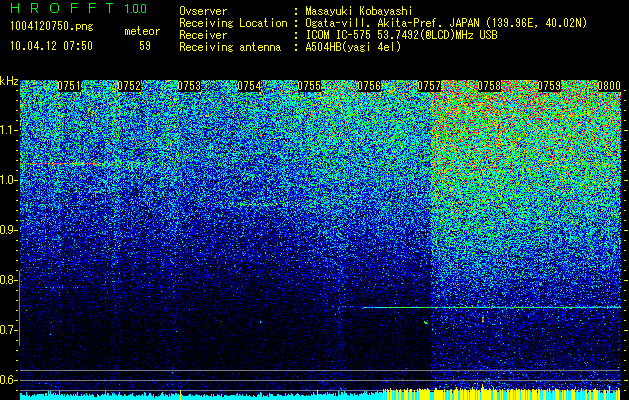This screenshot has height=400, width=629.
Task: Click the 0.6 frequency axis label
Action: click(x=8, y=380)
